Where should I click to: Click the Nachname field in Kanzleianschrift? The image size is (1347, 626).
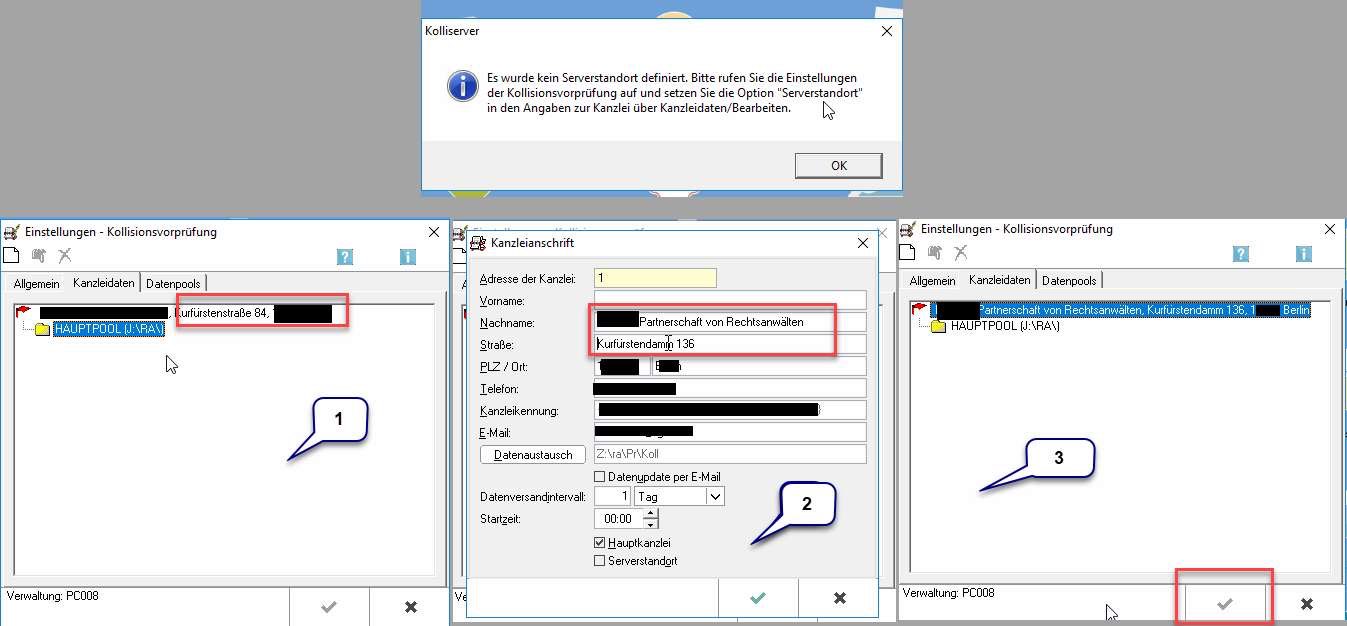tap(730, 322)
